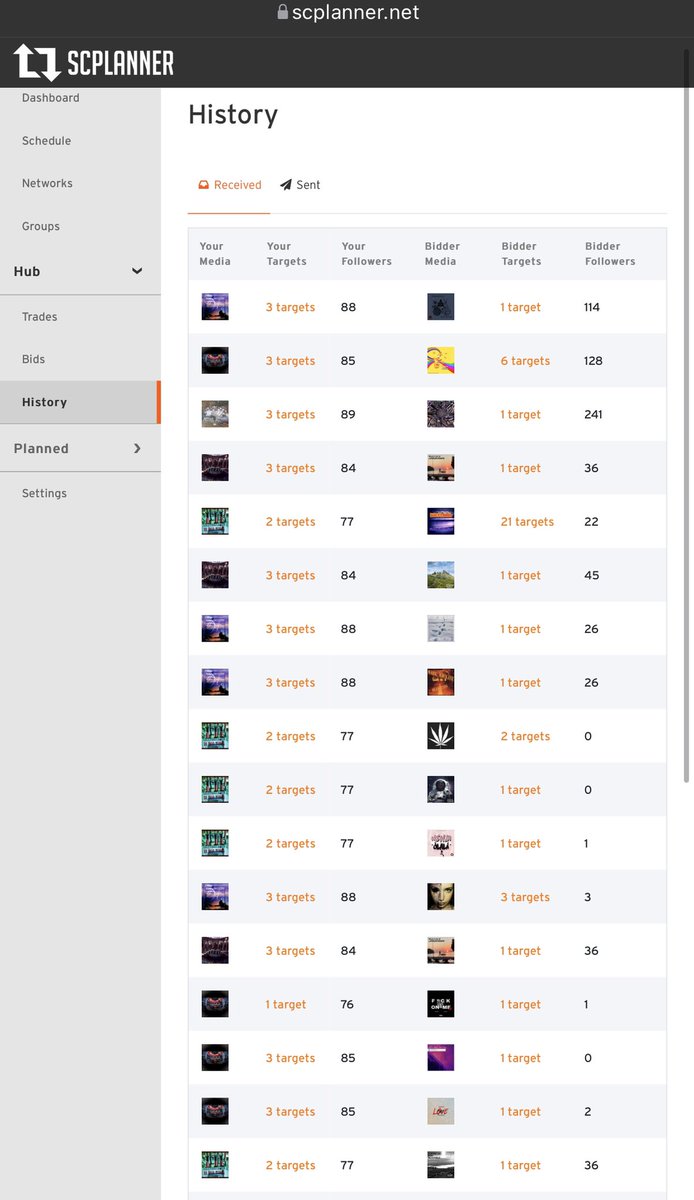Image resolution: width=694 pixels, height=1200 pixels.
Task: Open the 'Love' bidder media thumbnail
Action: (x=440, y=1112)
